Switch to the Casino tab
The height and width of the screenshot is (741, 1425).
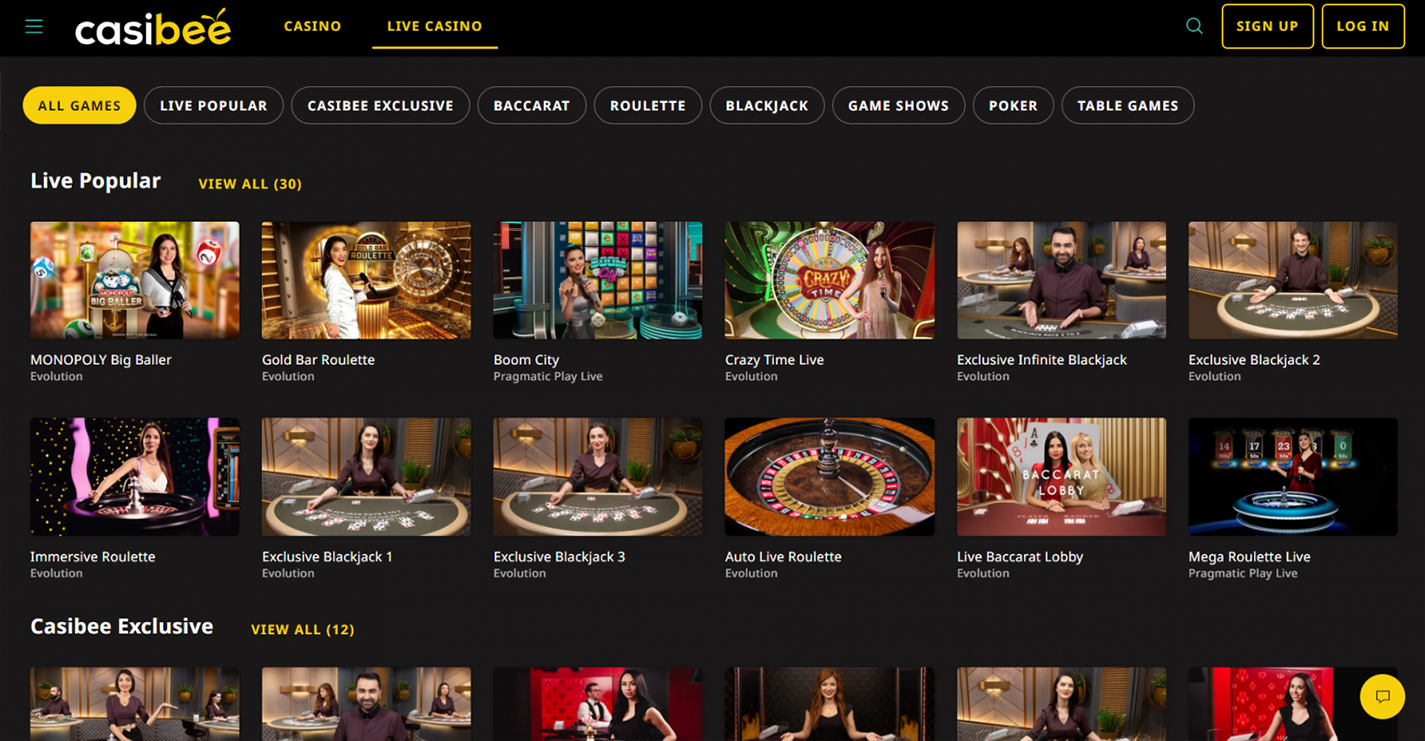coord(313,26)
